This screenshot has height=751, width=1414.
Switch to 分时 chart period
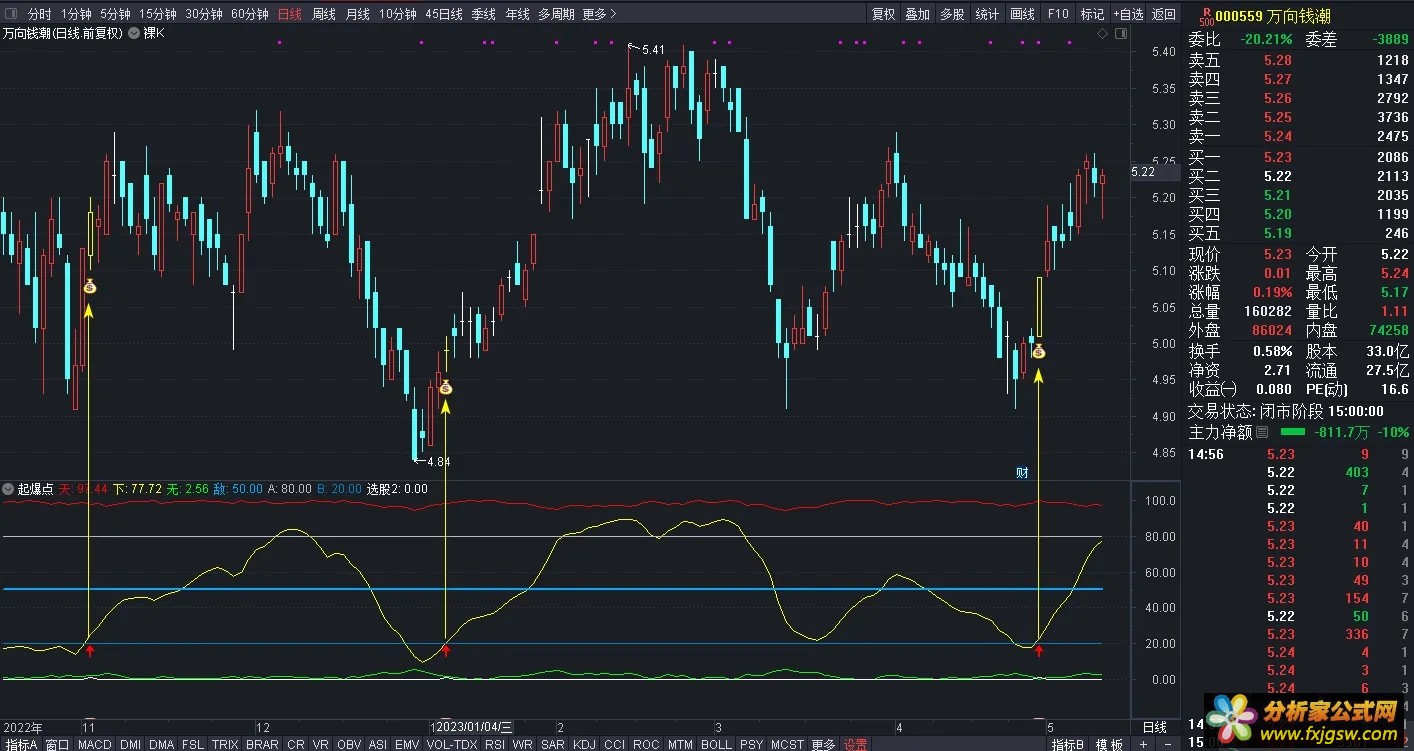[x=39, y=14]
